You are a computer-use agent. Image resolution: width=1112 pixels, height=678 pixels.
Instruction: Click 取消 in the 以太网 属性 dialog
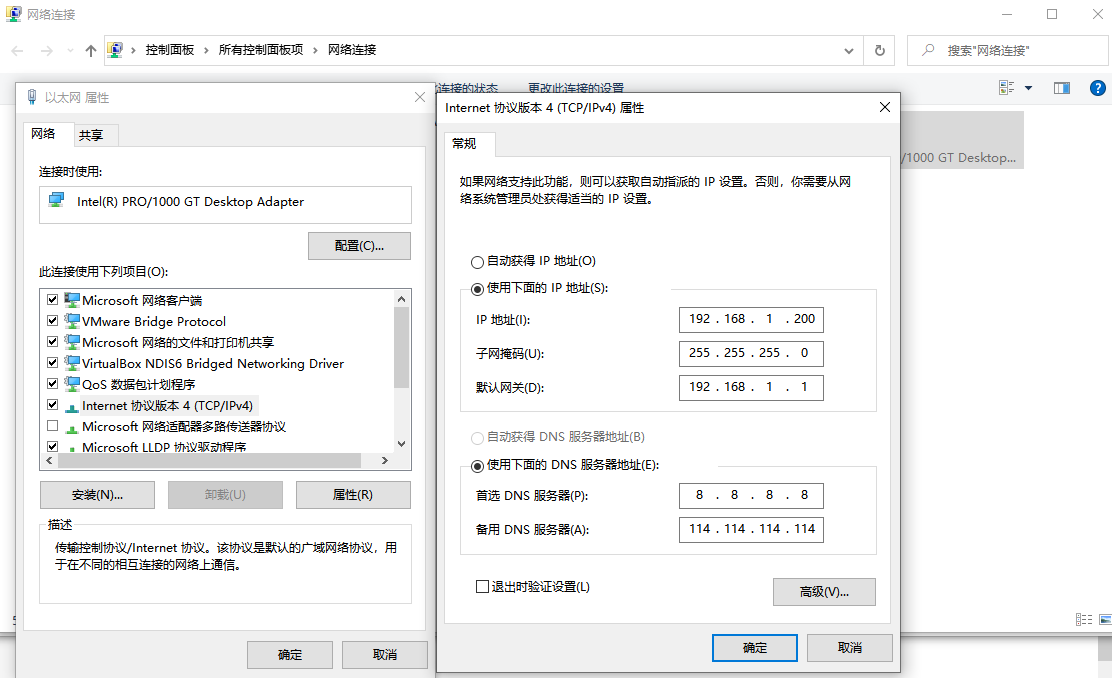[384, 655]
